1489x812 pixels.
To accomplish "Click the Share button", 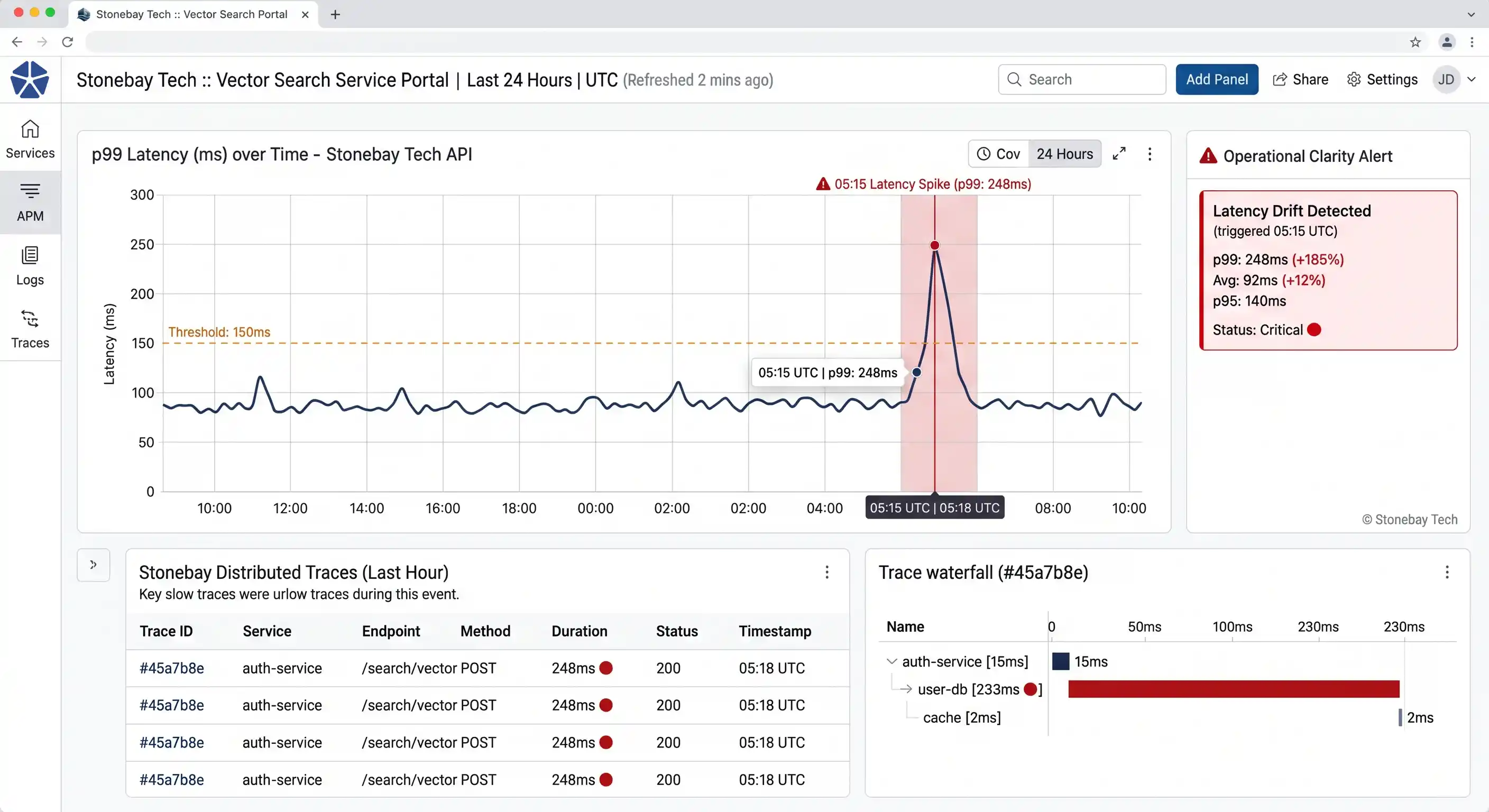I will point(1301,80).
